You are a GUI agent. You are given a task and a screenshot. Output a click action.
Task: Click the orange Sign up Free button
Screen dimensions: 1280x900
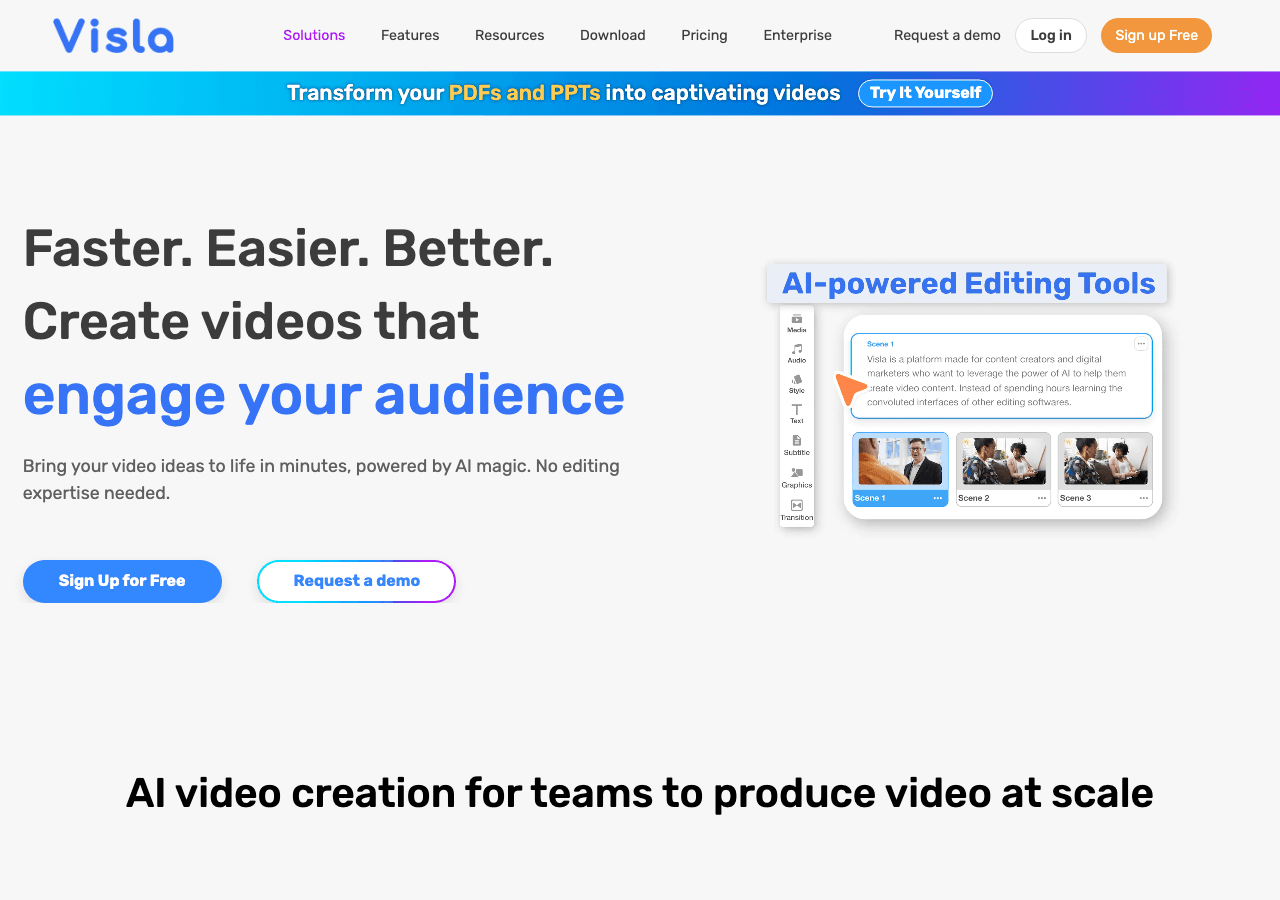pos(1156,35)
